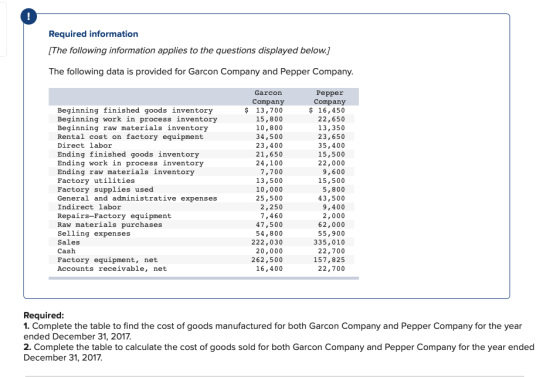This screenshot has height=377, width=560.
Task: Click Garcon value 10,800
Action: click(269, 128)
